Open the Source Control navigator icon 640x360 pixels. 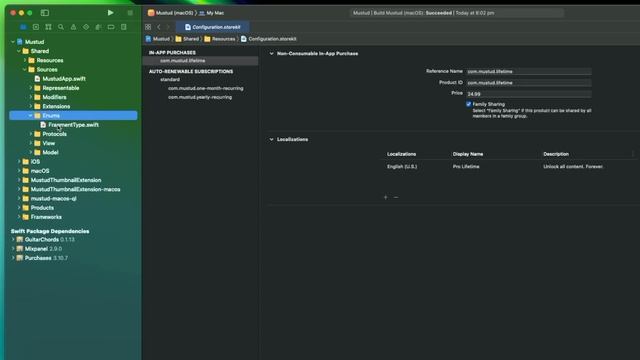click(x=36, y=27)
